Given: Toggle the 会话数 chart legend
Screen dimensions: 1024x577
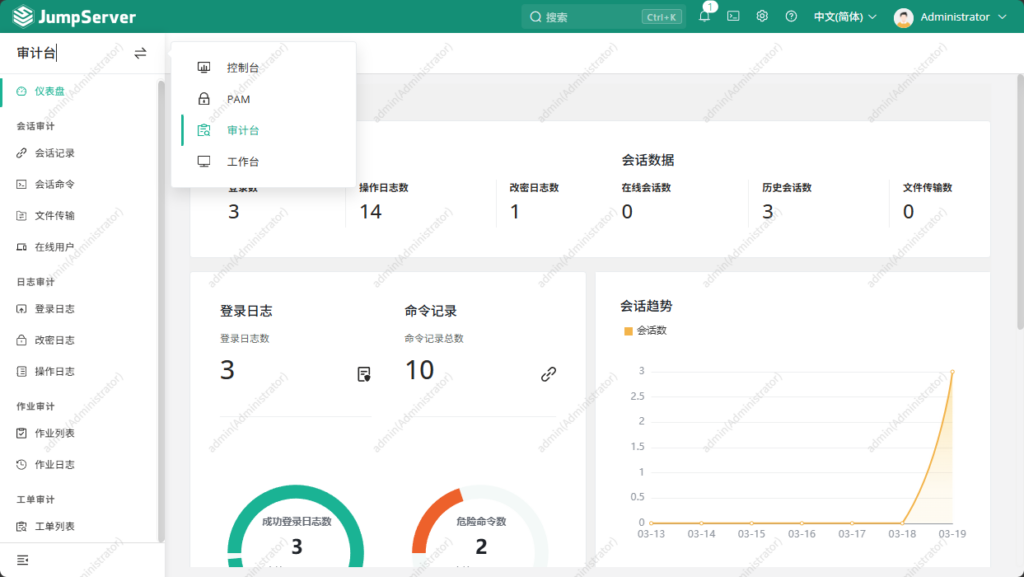Looking at the screenshot, I should click(645, 330).
